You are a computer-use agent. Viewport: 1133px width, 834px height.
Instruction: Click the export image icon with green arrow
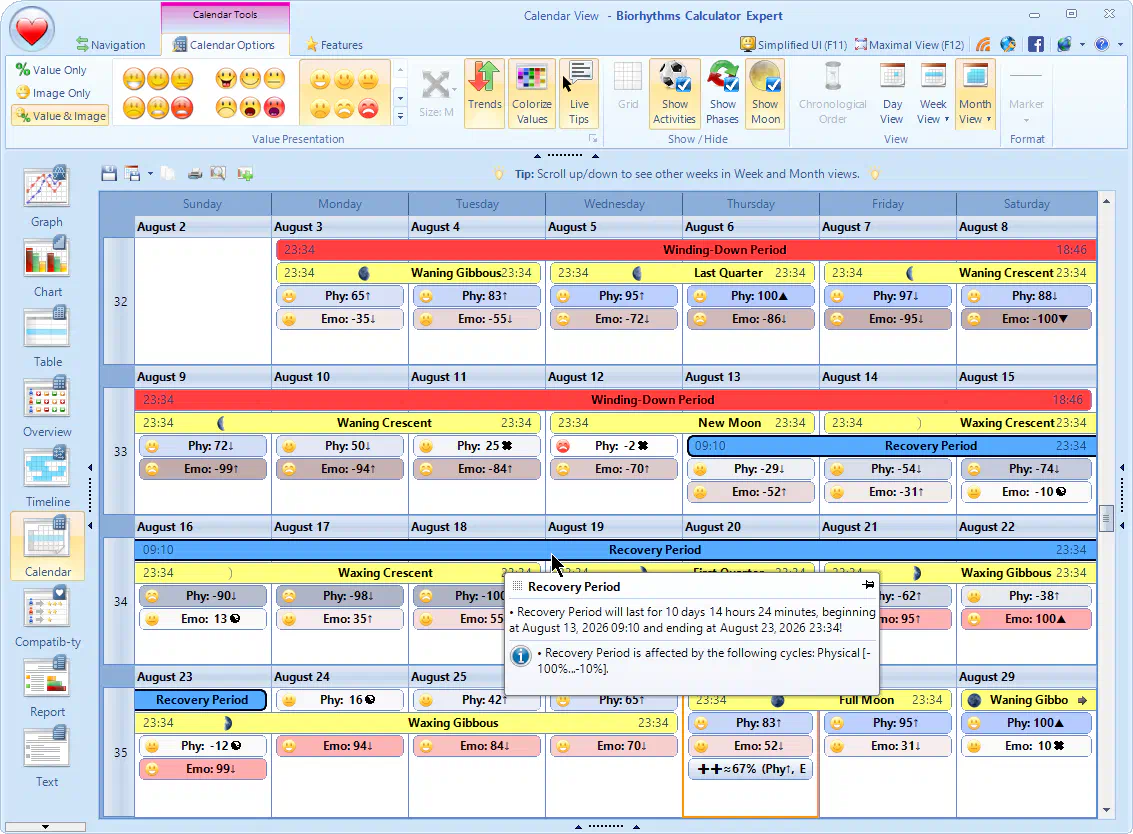[x=245, y=173]
